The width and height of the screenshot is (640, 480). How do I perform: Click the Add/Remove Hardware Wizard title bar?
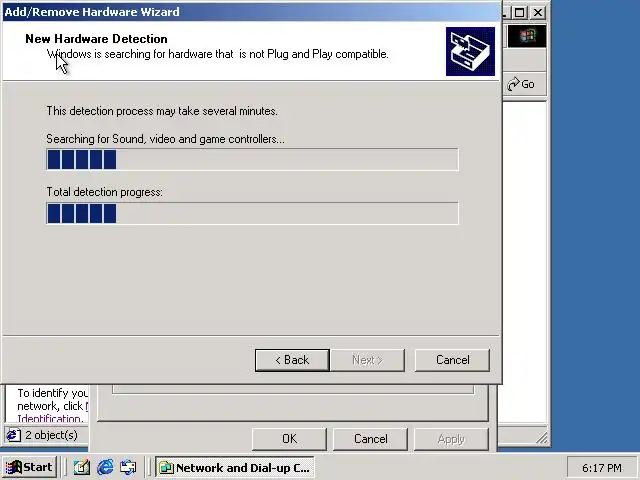click(x=251, y=11)
